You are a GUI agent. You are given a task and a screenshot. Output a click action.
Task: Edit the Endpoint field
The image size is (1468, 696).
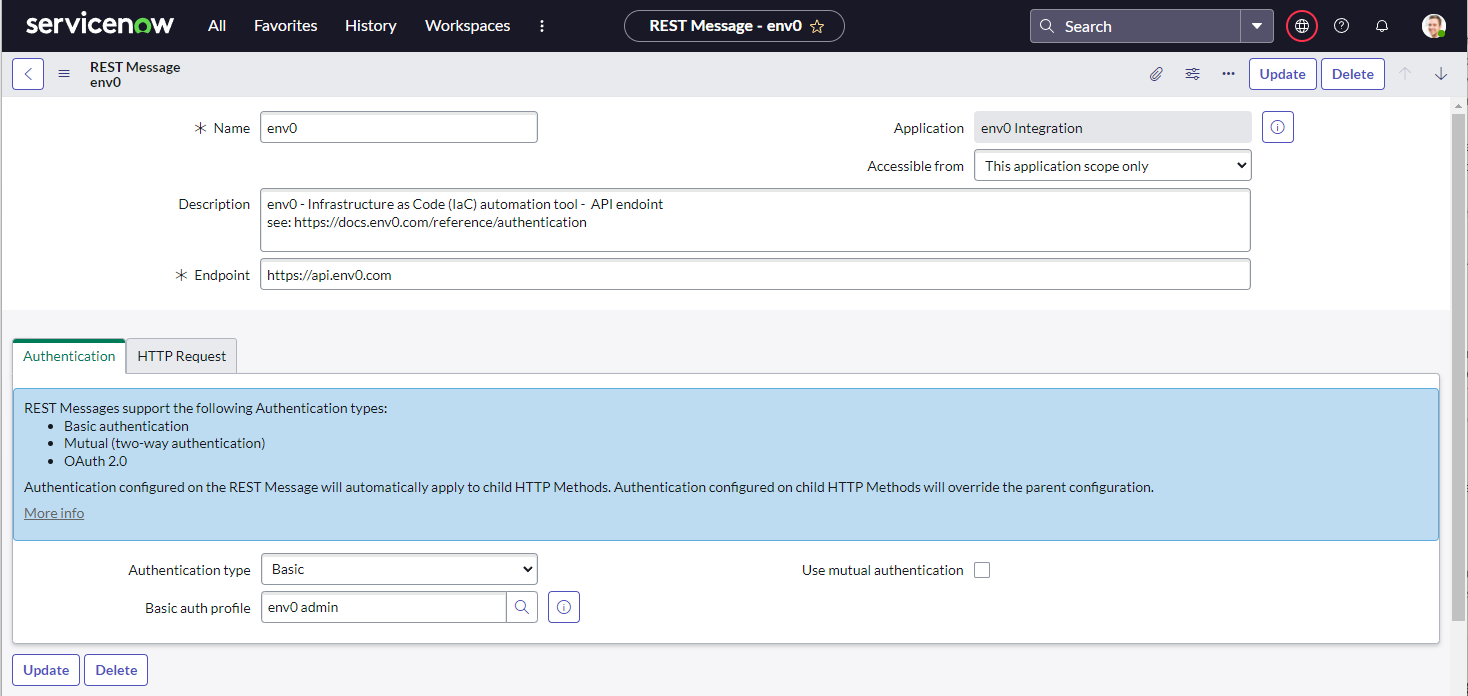755,275
